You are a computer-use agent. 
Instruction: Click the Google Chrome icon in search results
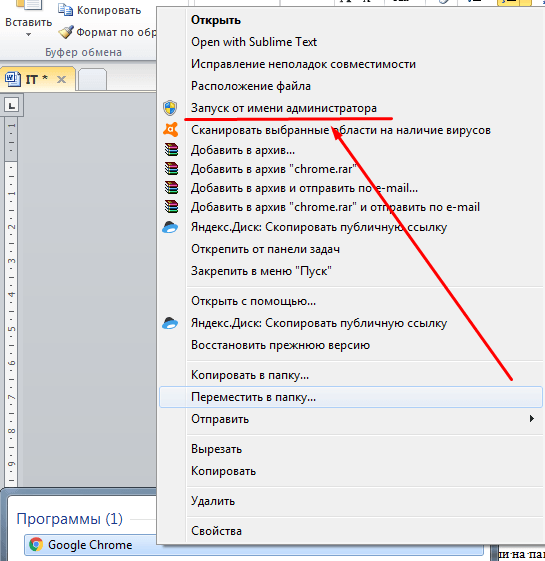coord(36,545)
